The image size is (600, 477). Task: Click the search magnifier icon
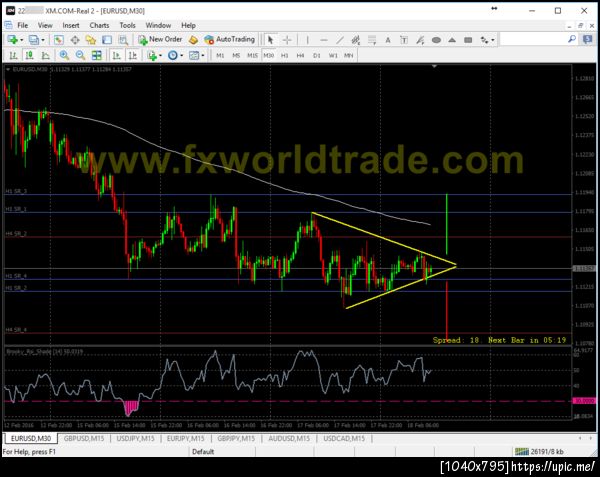(572, 39)
